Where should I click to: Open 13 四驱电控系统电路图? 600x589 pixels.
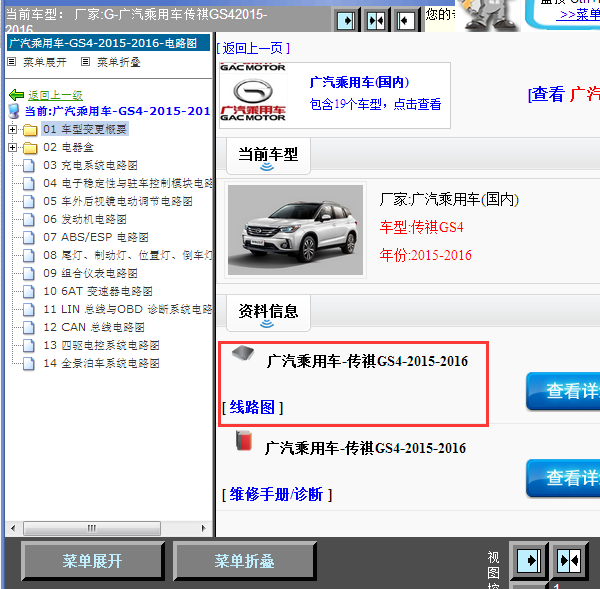tap(101, 345)
